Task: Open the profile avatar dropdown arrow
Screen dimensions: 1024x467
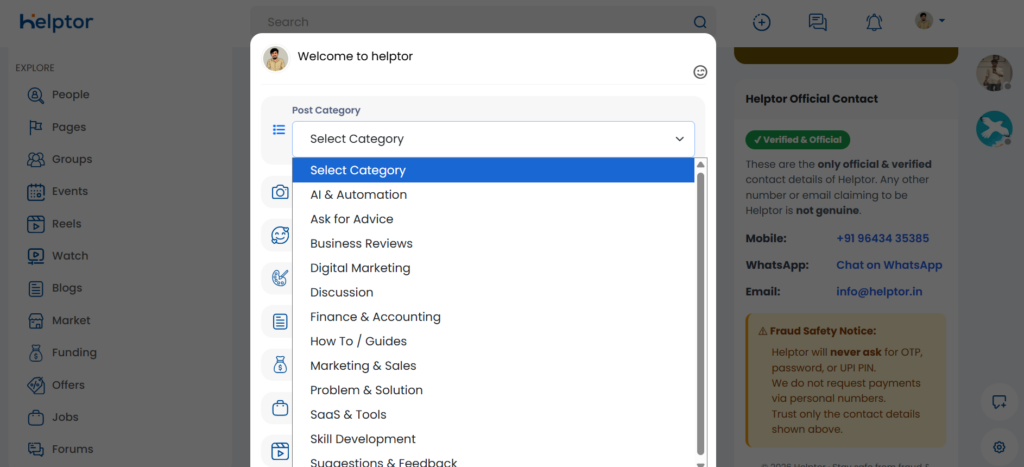Action: tap(941, 21)
